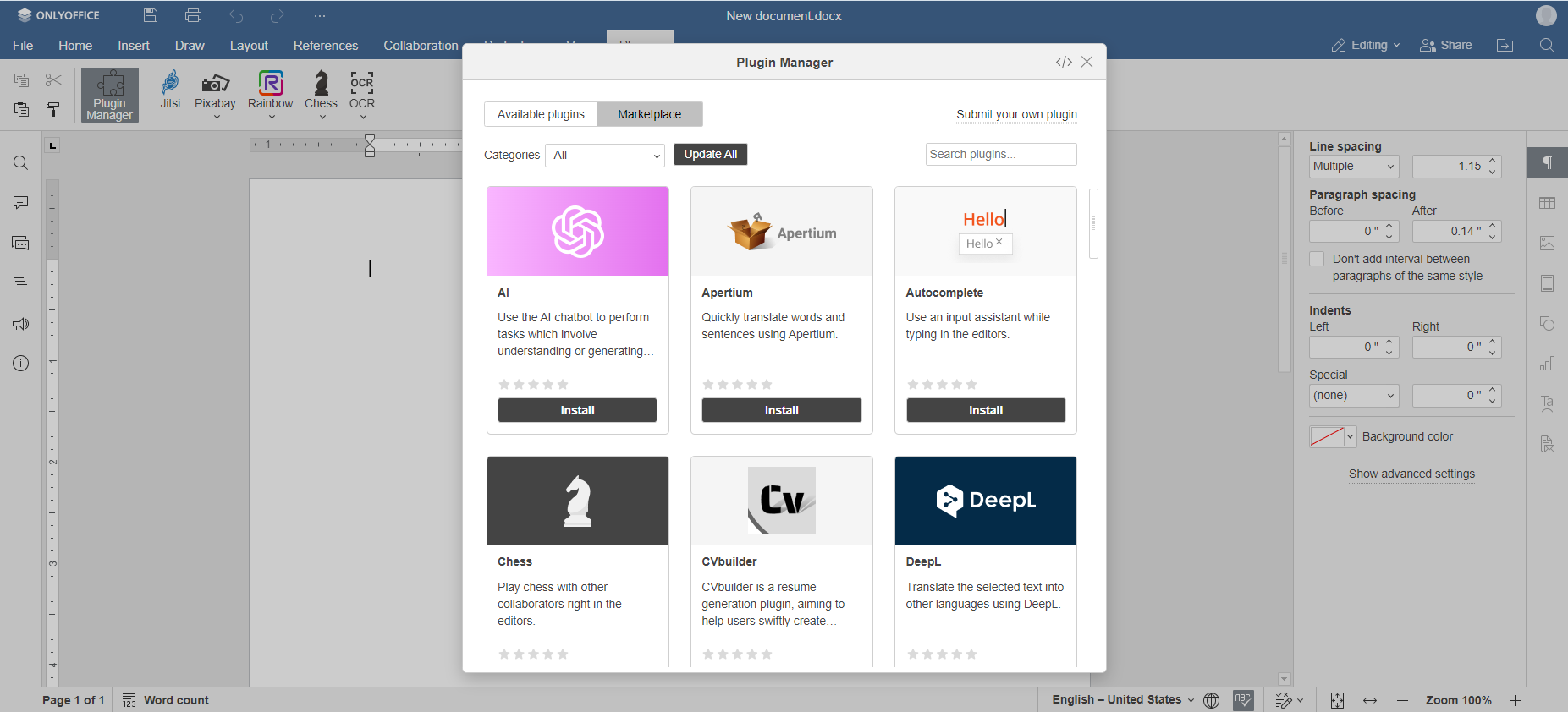This screenshot has height=712, width=1568.
Task: Install the Apertium plugin
Action: coord(781,410)
